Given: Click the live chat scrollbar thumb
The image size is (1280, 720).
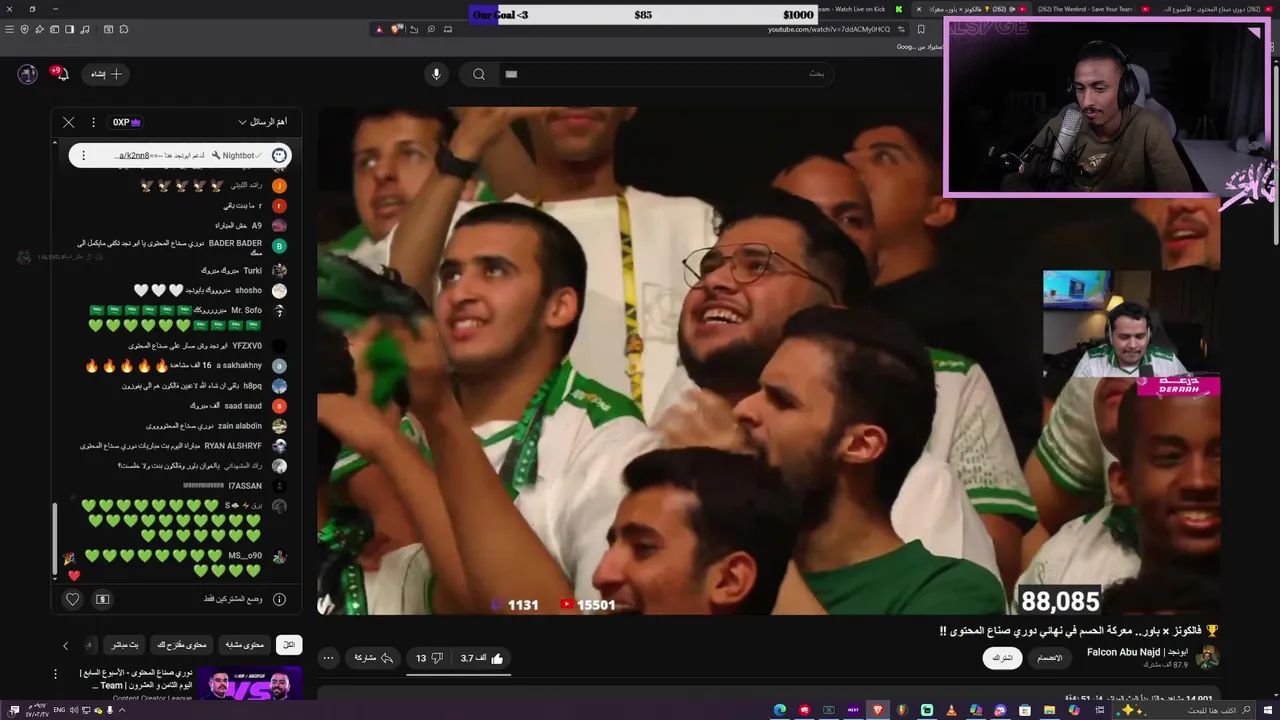Looking at the screenshot, I should (x=55, y=540).
